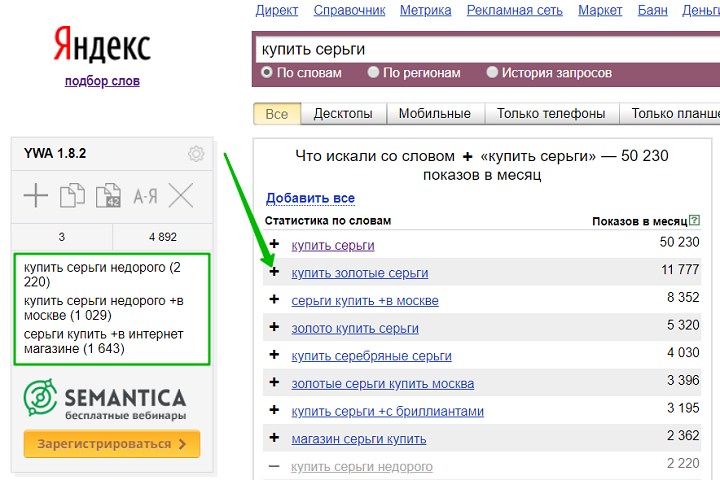The image size is (720, 480).
Task: Open 'Маркет' top navigation link
Action: point(600,10)
